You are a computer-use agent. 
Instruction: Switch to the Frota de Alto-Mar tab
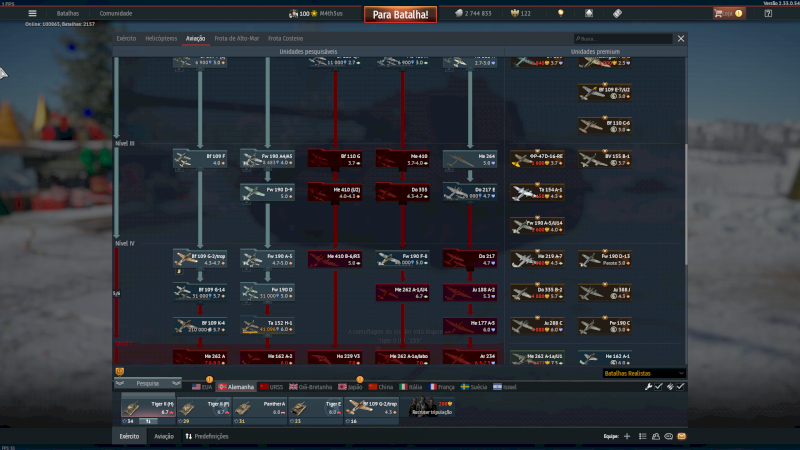(x=237, y=38)
